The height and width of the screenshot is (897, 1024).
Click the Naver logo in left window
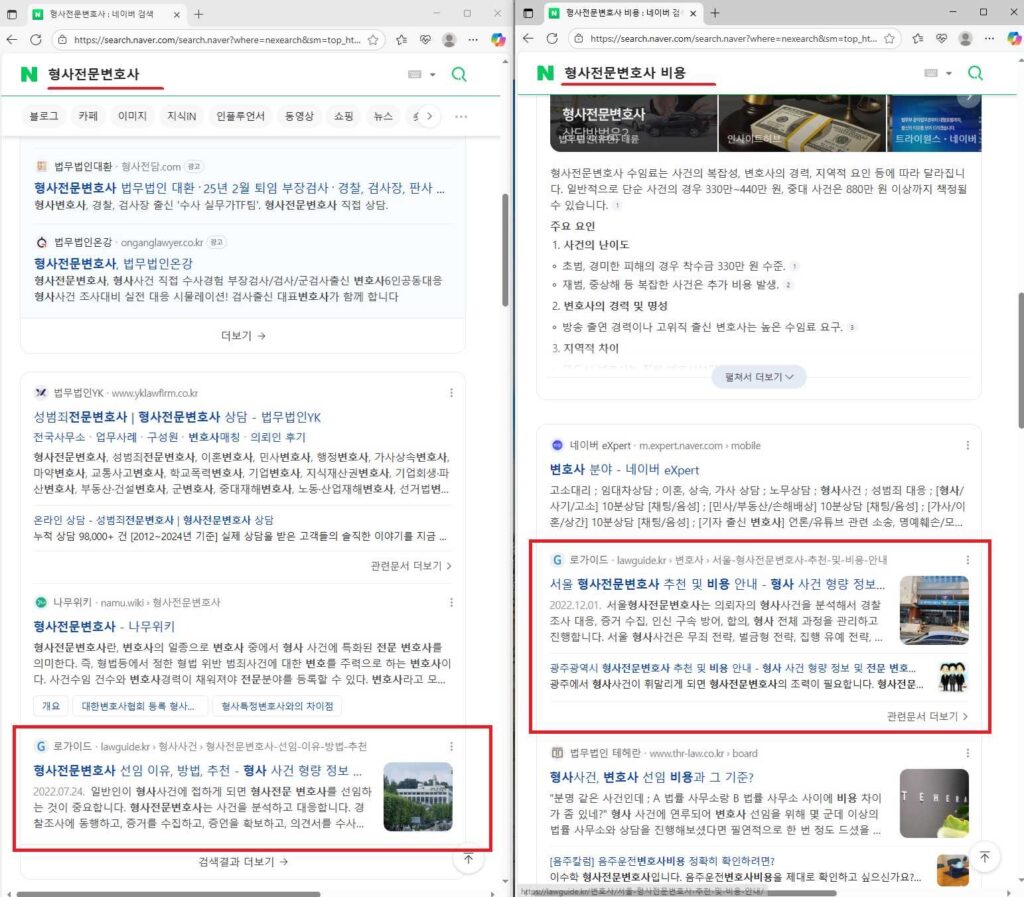click(29, 74)
